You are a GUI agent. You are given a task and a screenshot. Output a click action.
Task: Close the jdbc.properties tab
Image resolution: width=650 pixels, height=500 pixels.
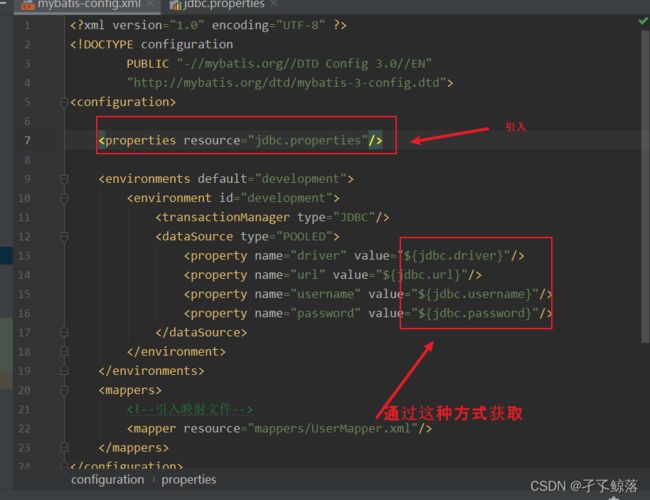pos(272,5)
